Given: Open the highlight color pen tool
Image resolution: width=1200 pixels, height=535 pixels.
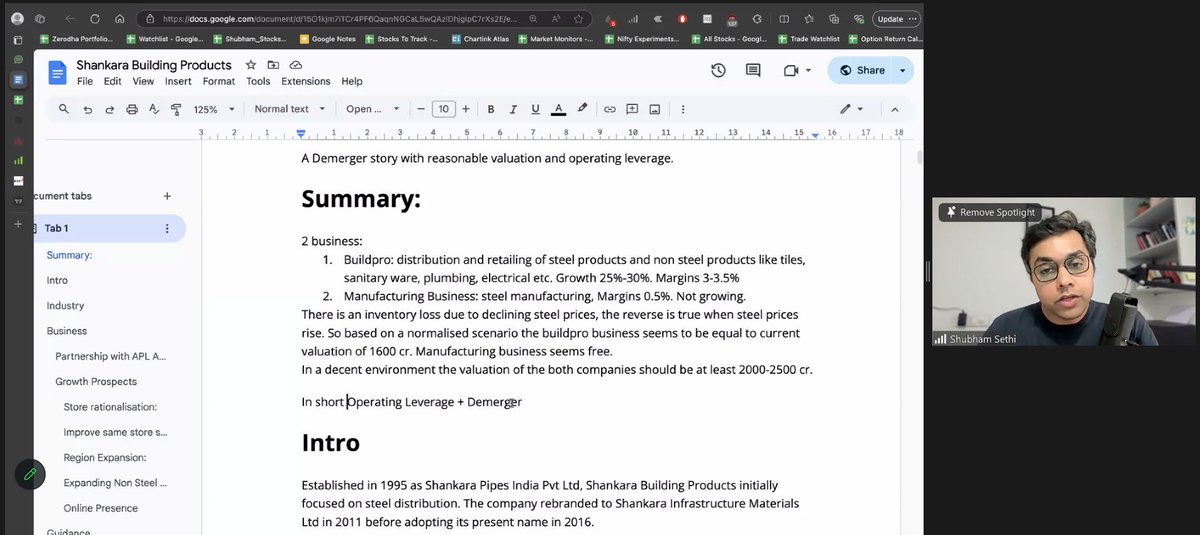Looking at the screenshot, I should (582, 109).
